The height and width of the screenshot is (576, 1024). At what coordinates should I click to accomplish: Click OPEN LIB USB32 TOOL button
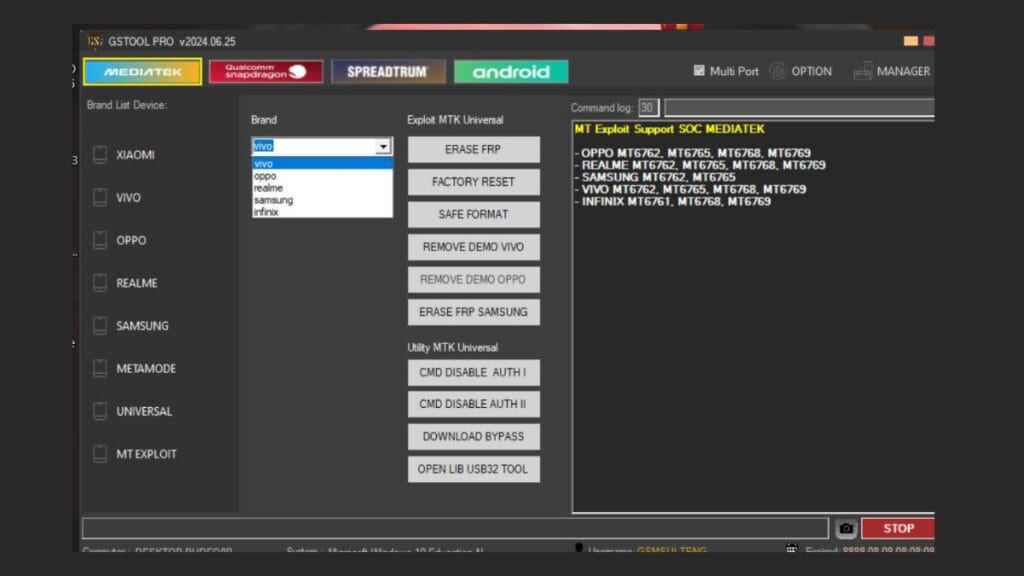473,469
